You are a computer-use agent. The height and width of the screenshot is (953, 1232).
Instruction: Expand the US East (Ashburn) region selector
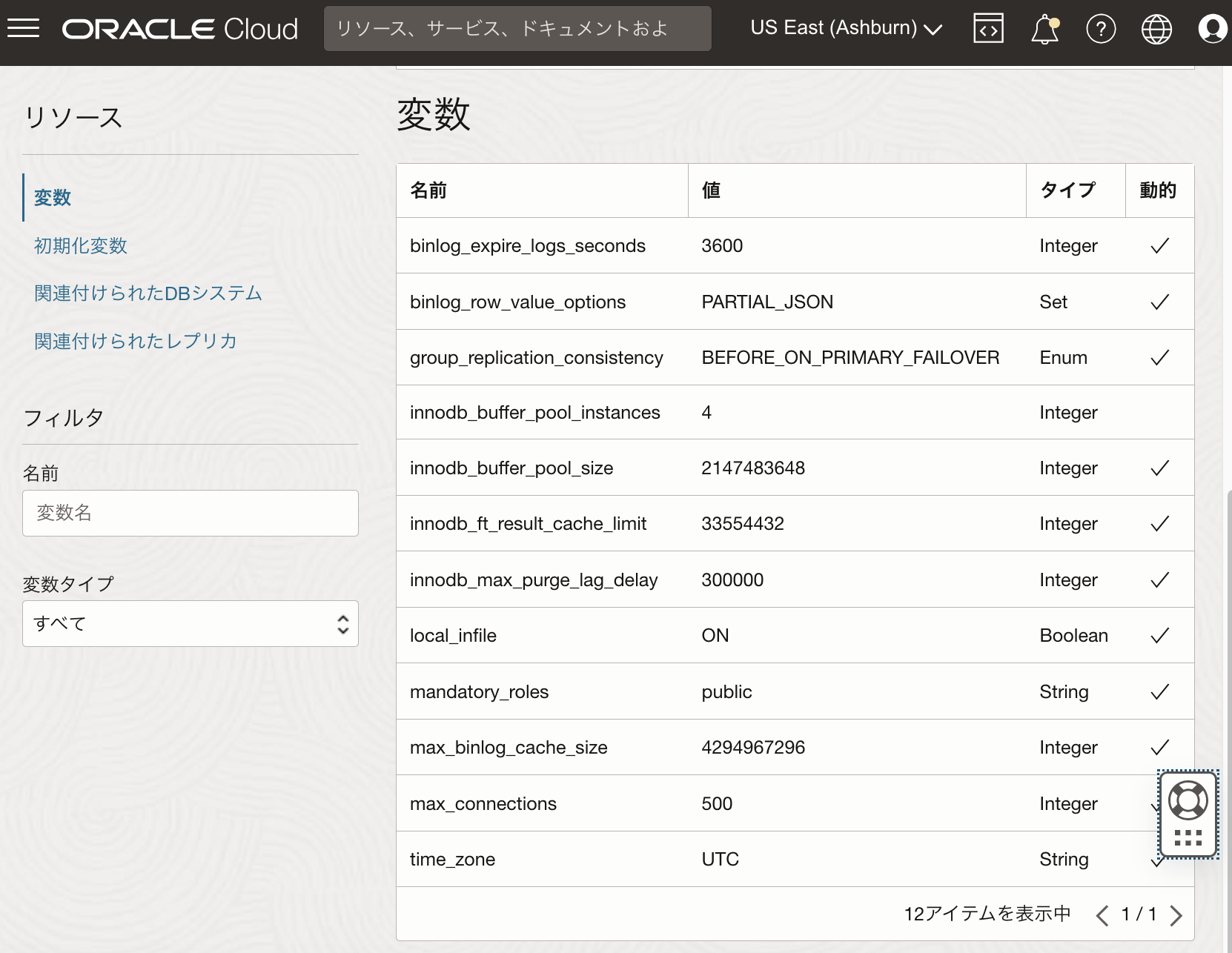point(847,28)
